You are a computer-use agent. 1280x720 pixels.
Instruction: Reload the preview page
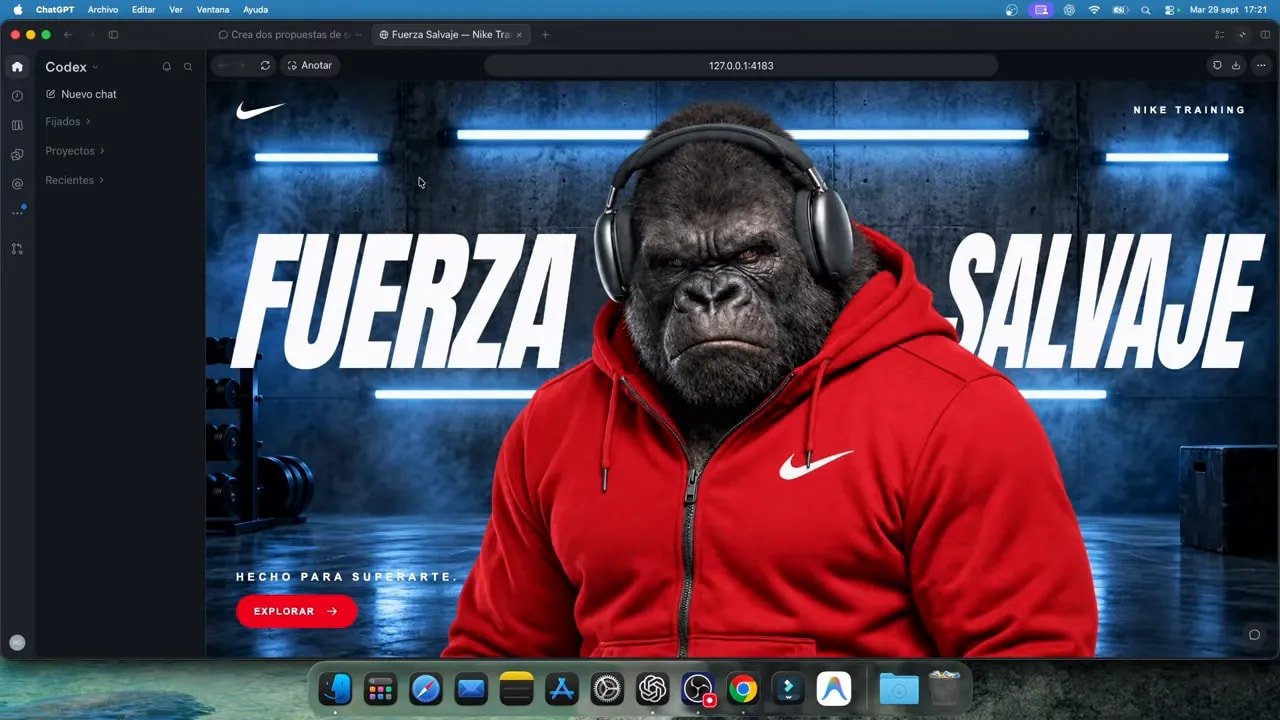tap(265, 65)
